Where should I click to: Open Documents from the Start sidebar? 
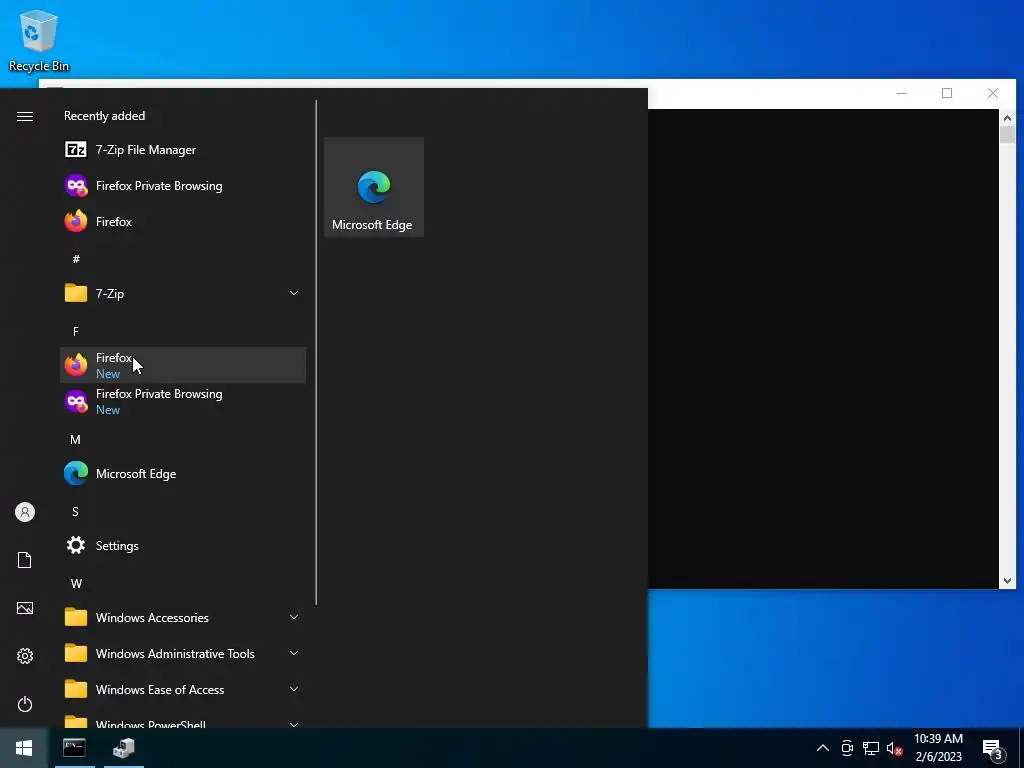pyautogui.click(x=25, y=560)
